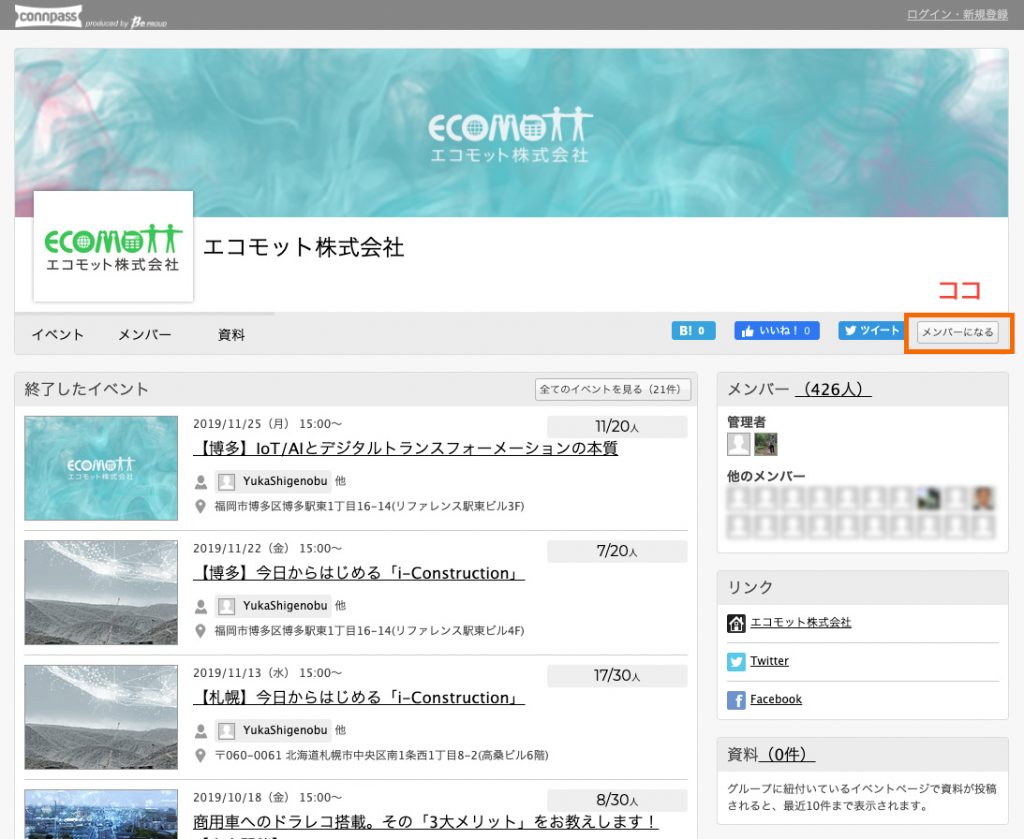
Task: Click the thumbnail of the 10/18 event
Action: [101, 814]
